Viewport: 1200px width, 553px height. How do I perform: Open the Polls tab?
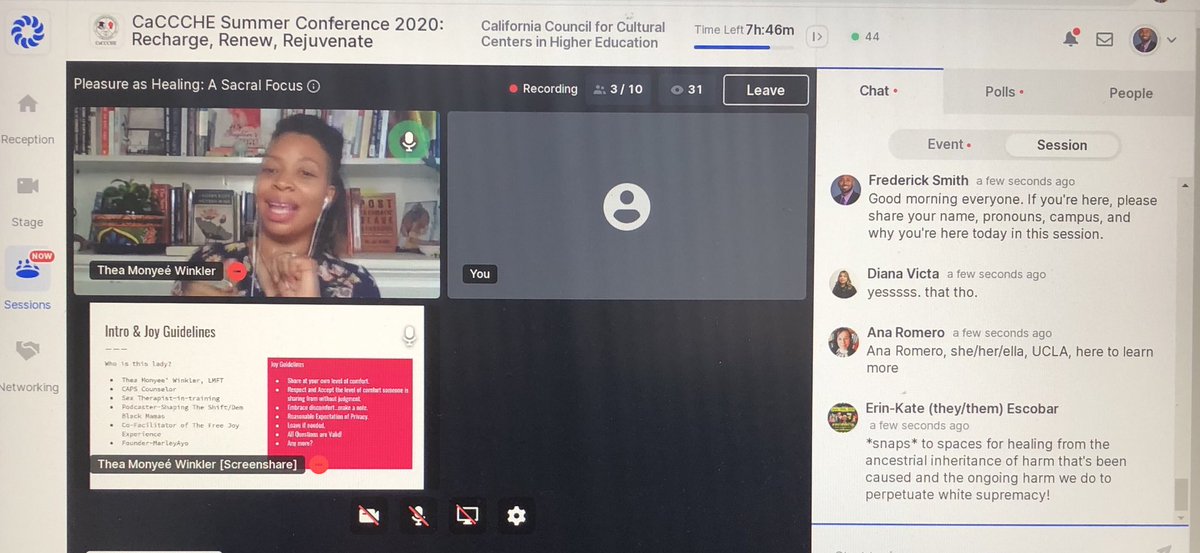point(1004,92)
